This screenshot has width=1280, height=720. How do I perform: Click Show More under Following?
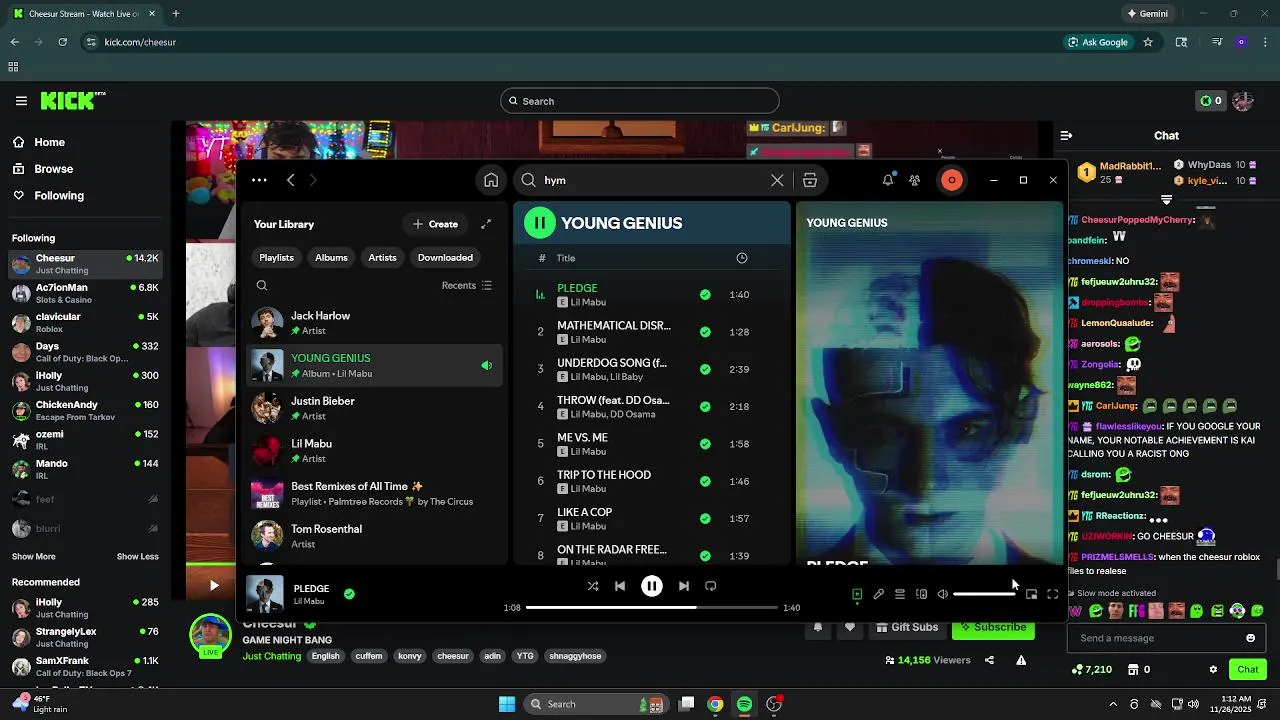tap(34, 557)
